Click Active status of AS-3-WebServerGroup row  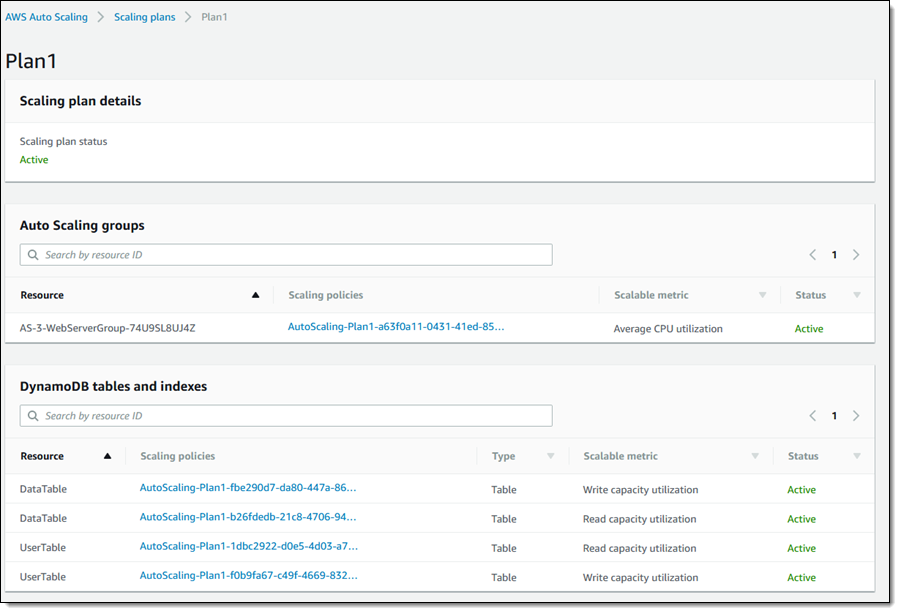click(809, 329)
